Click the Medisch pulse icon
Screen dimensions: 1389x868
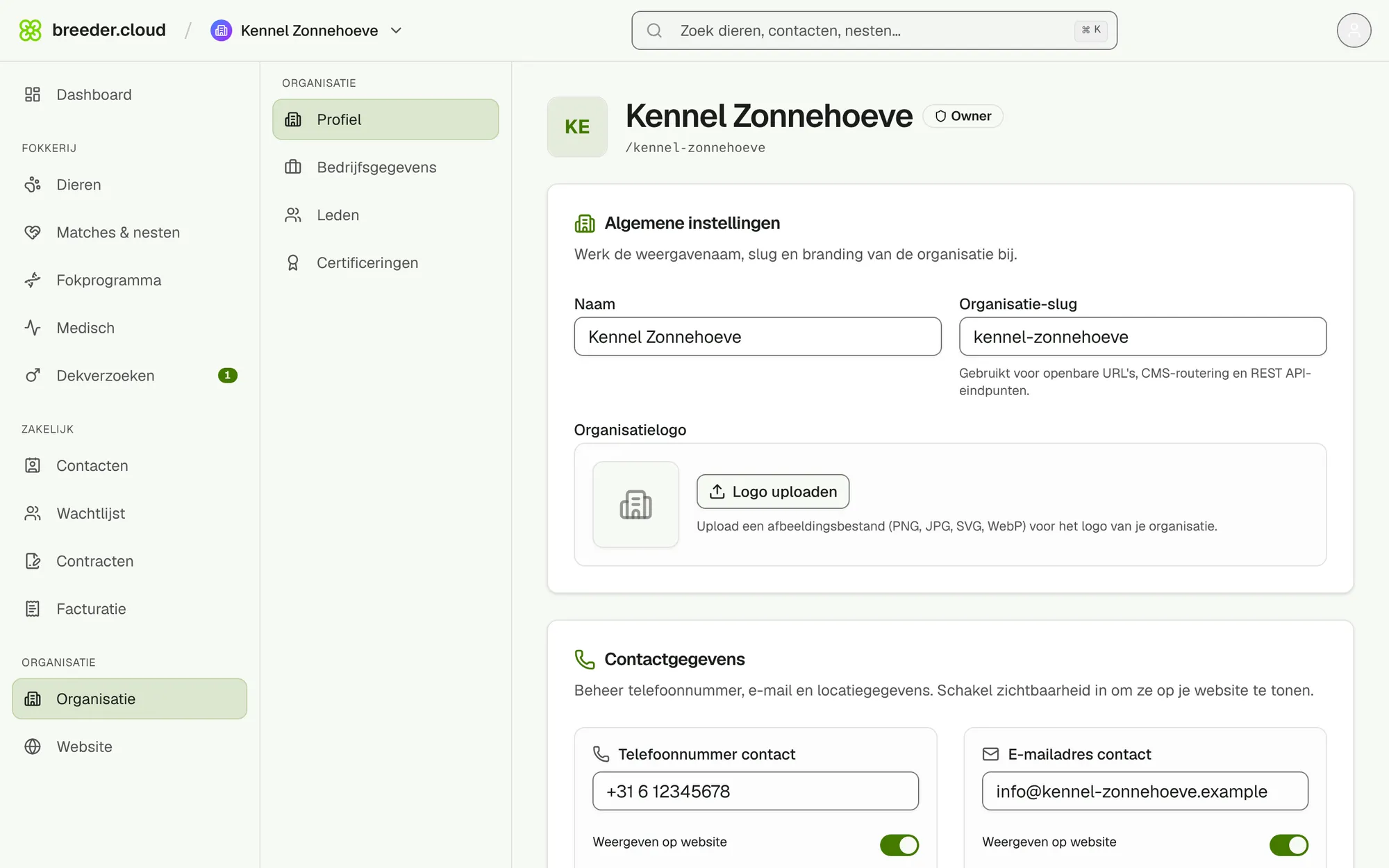[33, 328]
